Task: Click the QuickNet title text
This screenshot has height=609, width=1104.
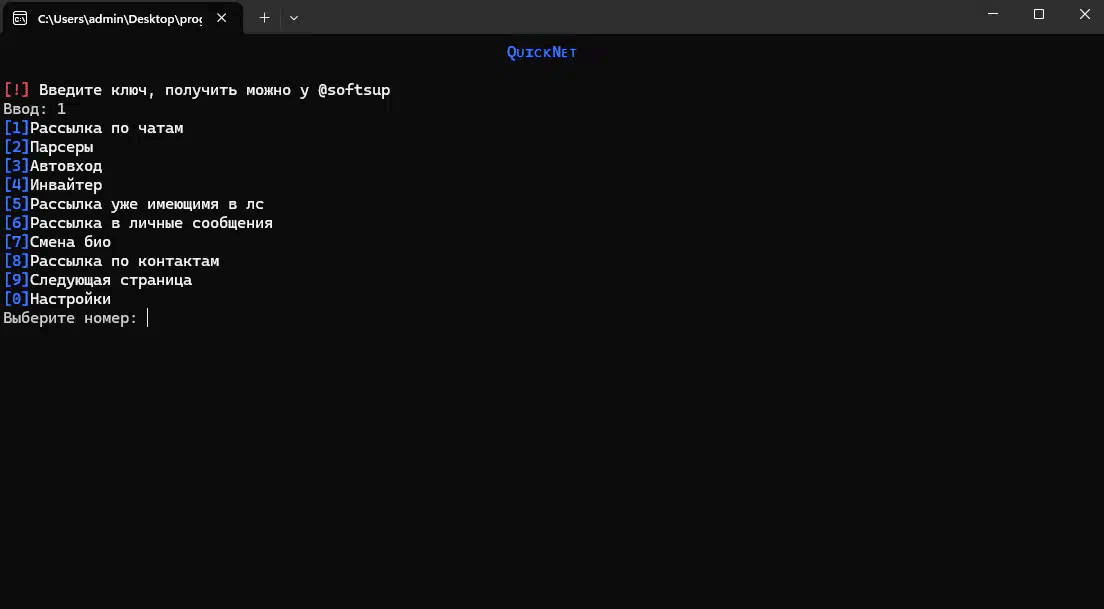Action: (x=541, y=52)
